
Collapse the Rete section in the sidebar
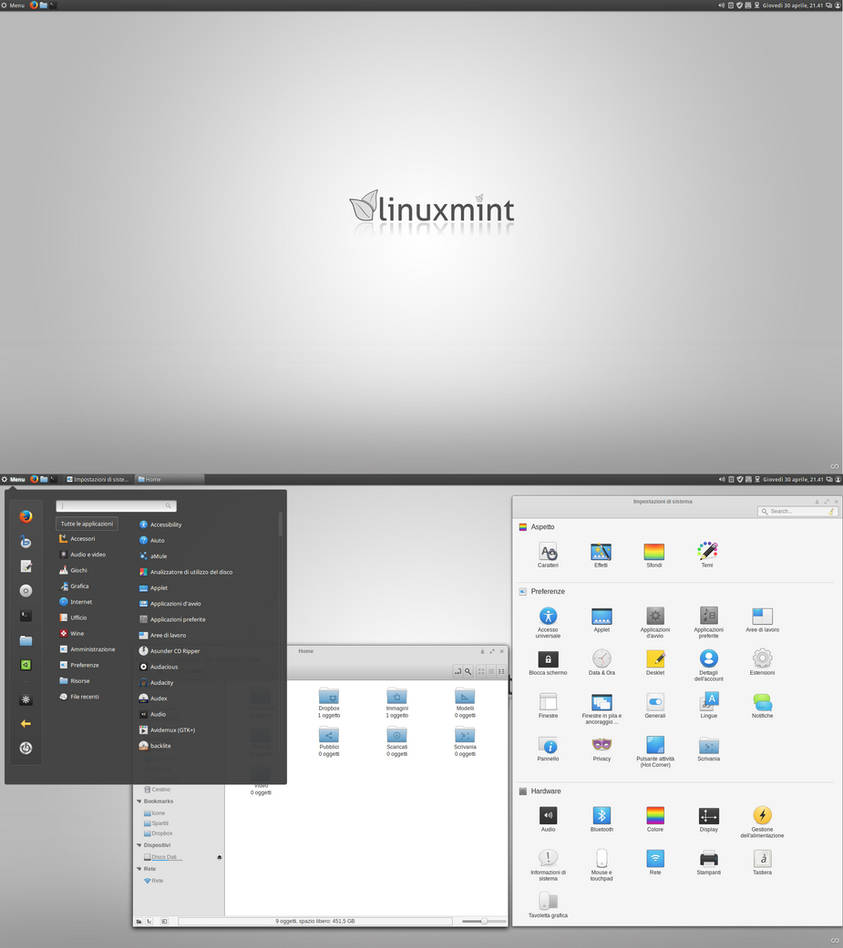(140, 868)
